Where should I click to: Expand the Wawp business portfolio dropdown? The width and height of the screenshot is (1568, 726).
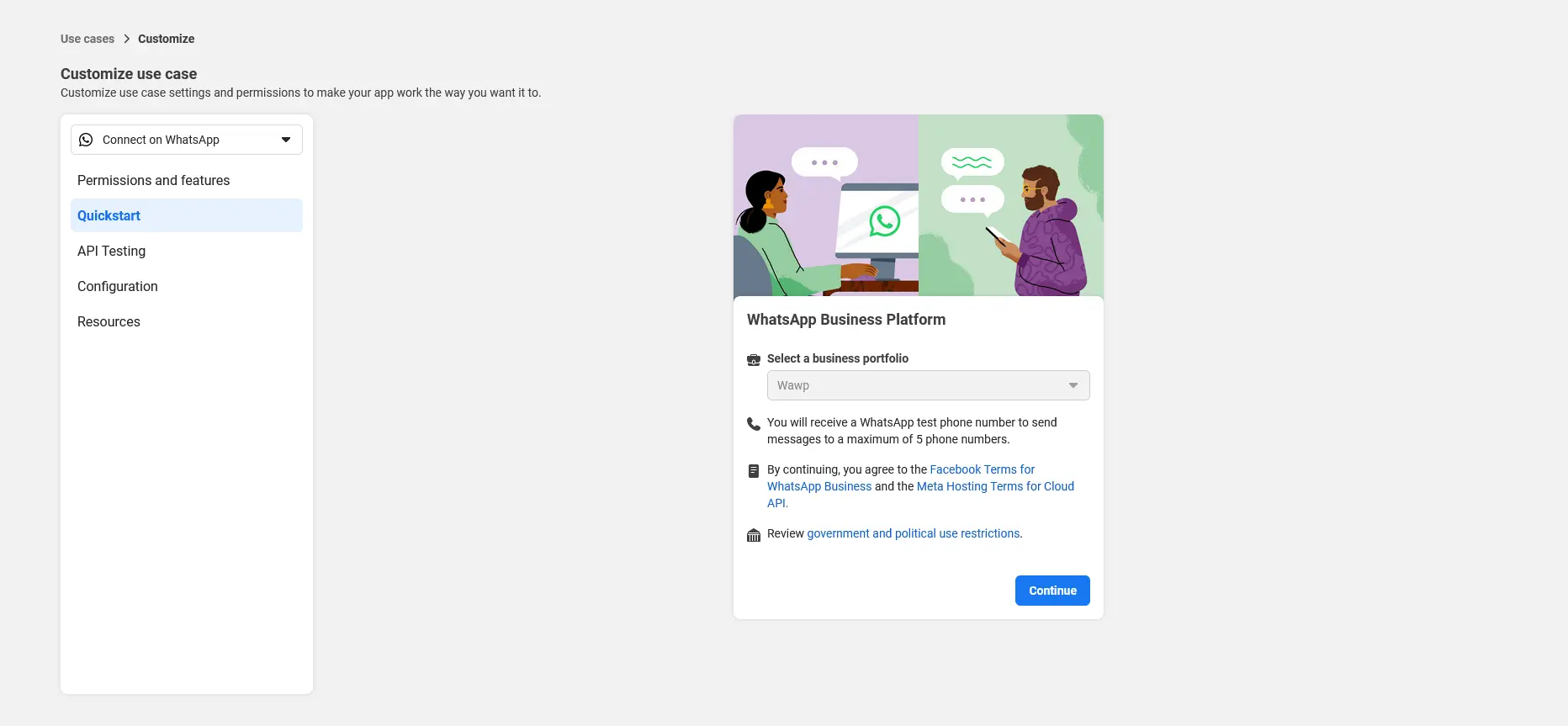point(929,385)
